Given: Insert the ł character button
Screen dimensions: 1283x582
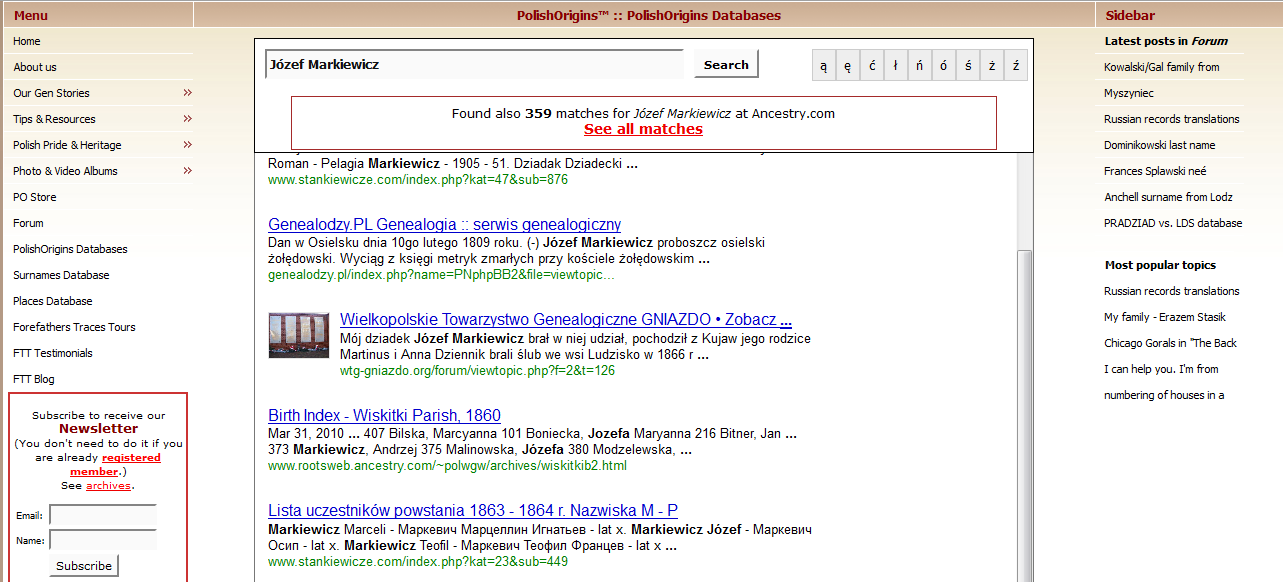Looking at the screenshot, I should point(896,65).
